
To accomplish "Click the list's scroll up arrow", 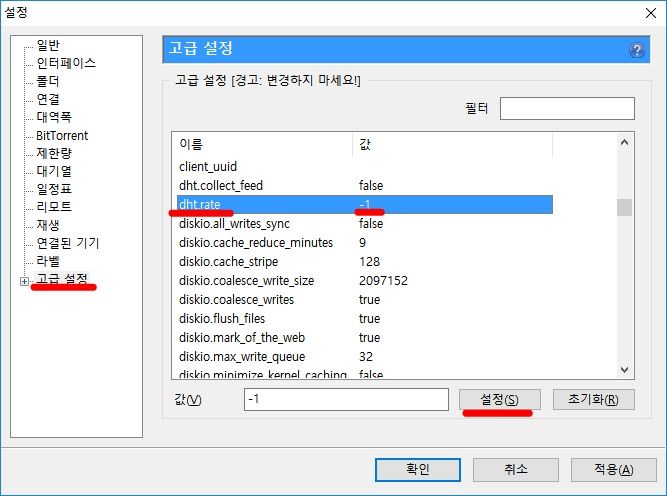I will [x=624, y=143].
